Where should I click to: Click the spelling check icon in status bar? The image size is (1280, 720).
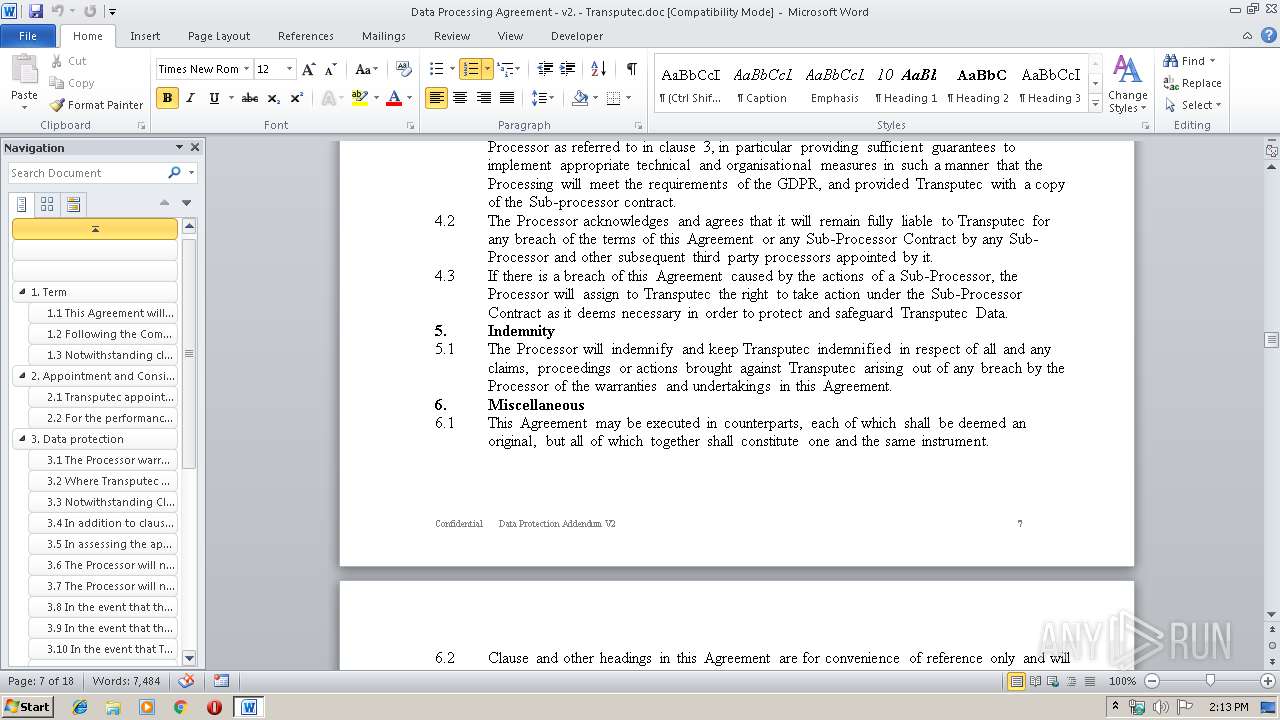[x=186, y=681]
